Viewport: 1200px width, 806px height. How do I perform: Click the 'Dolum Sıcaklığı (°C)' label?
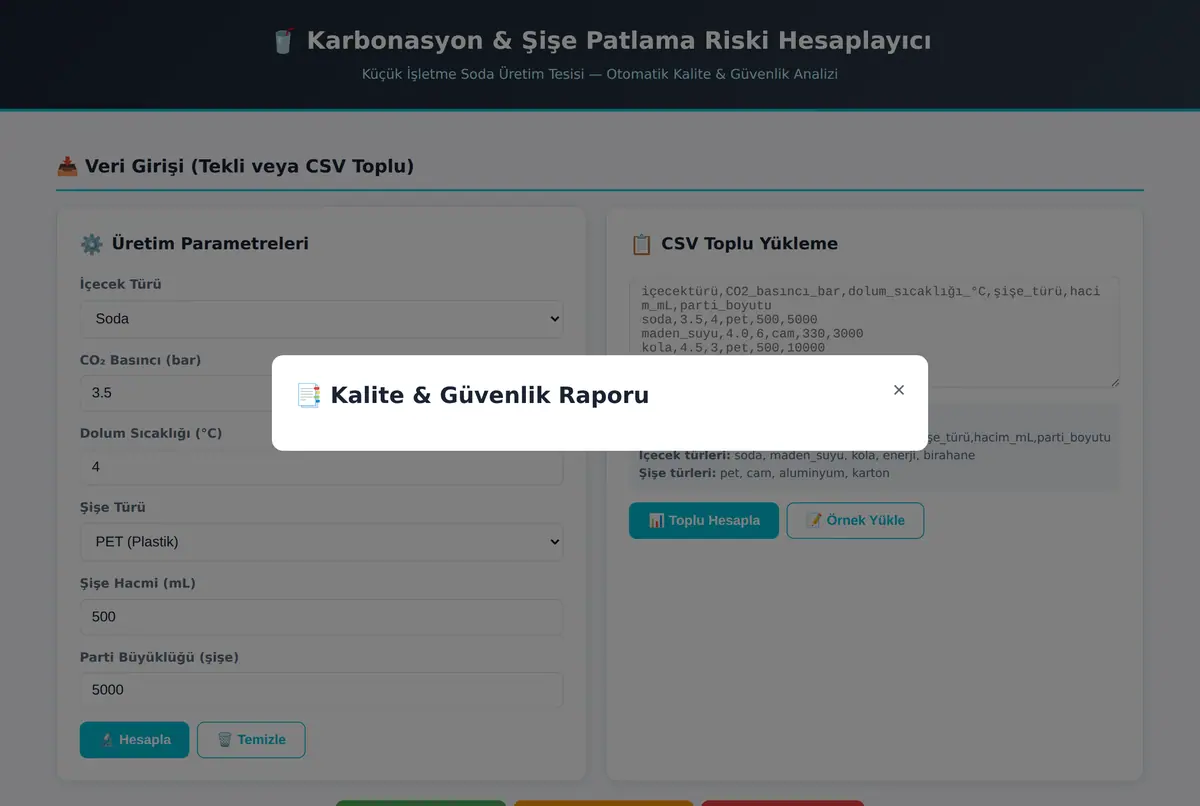151,433
